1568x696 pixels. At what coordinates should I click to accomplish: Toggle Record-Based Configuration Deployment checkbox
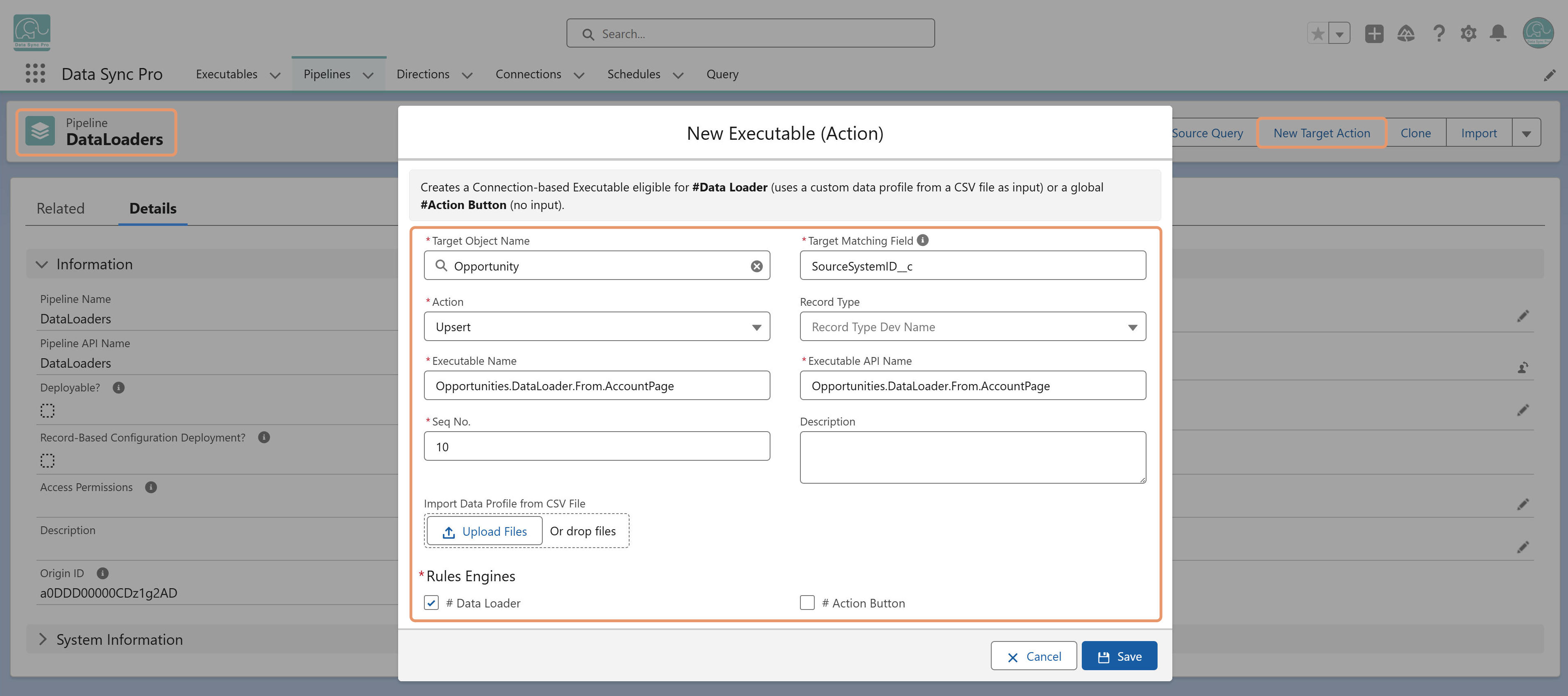coord(48,460)
